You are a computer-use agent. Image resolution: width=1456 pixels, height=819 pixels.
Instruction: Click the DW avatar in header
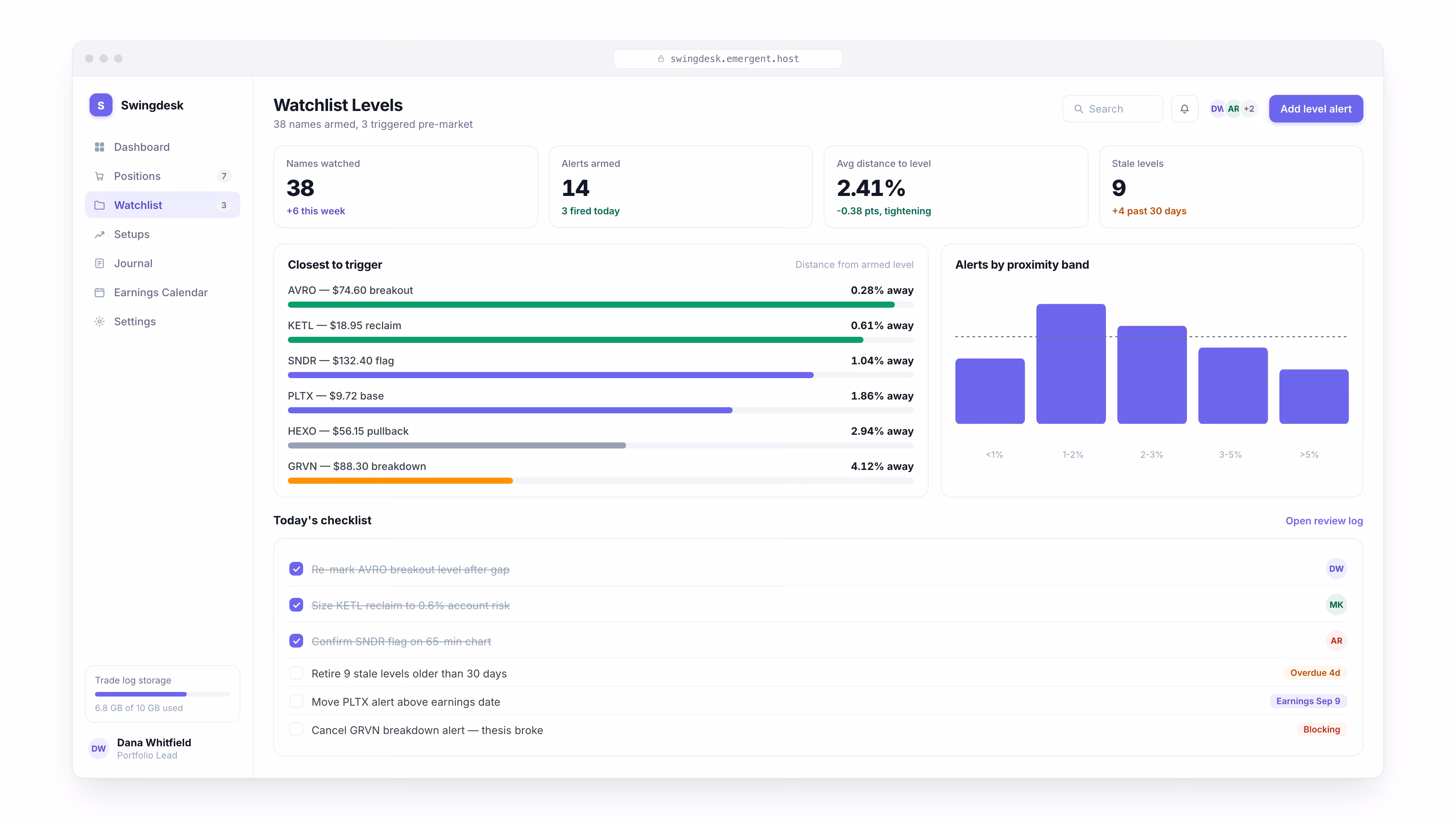(1216, 109)
